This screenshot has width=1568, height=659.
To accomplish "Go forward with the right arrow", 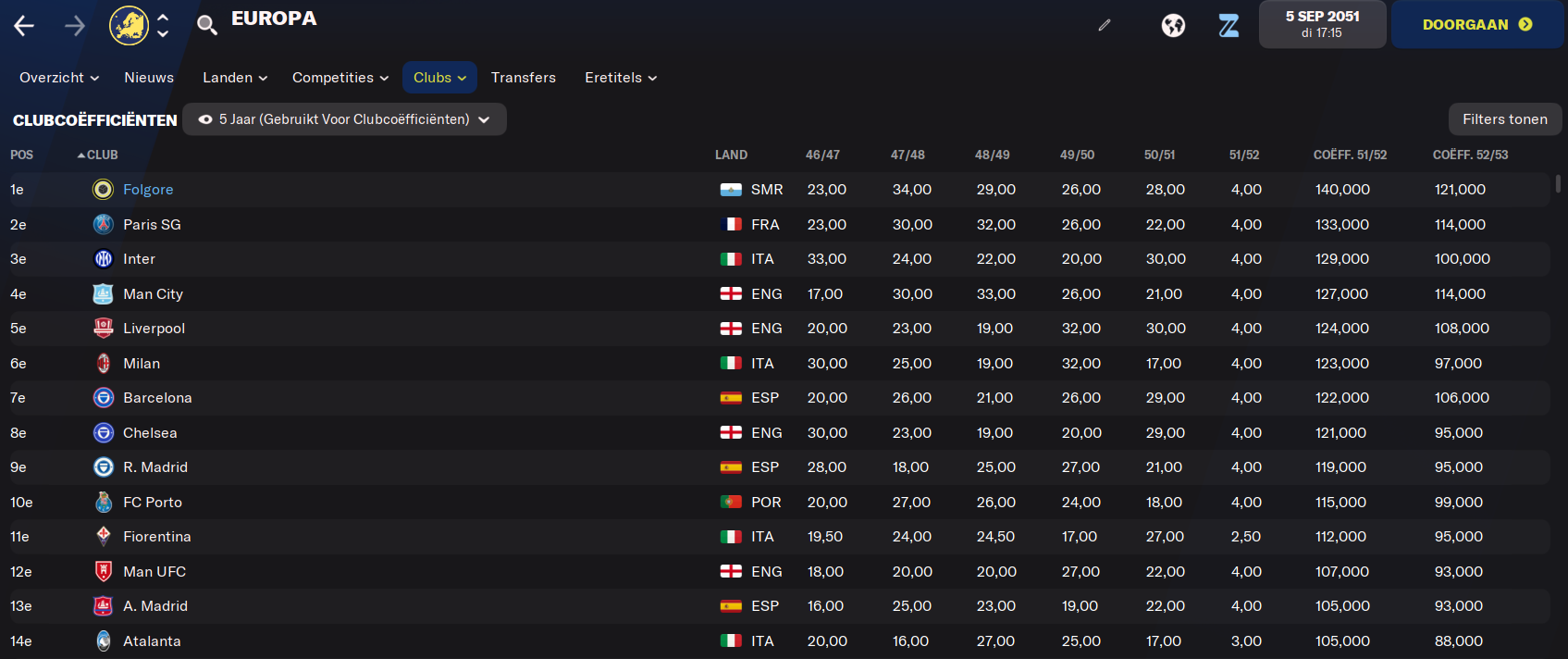I will pos(75,26).
